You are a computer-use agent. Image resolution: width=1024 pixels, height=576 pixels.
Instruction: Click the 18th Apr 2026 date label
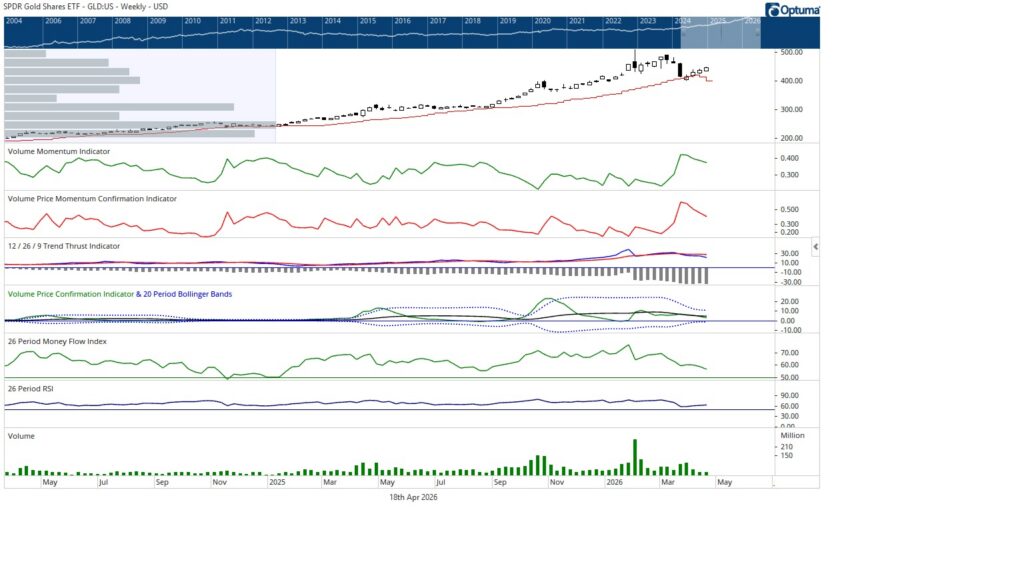[x=413, y=497]
